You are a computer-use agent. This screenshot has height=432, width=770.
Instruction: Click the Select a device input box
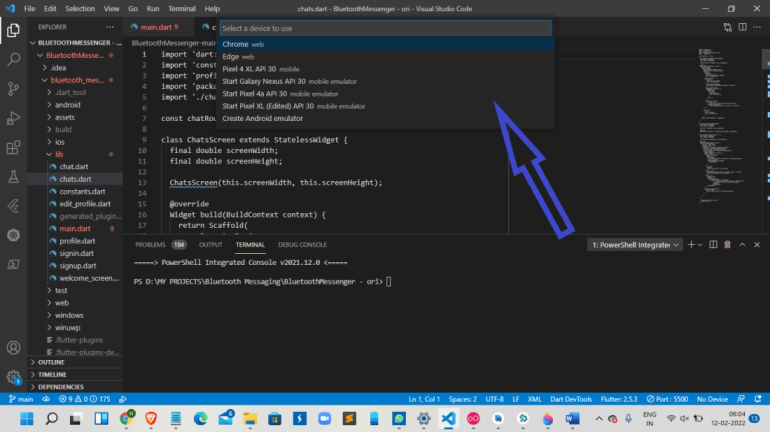pyautogui.click(x=385, y=28)
